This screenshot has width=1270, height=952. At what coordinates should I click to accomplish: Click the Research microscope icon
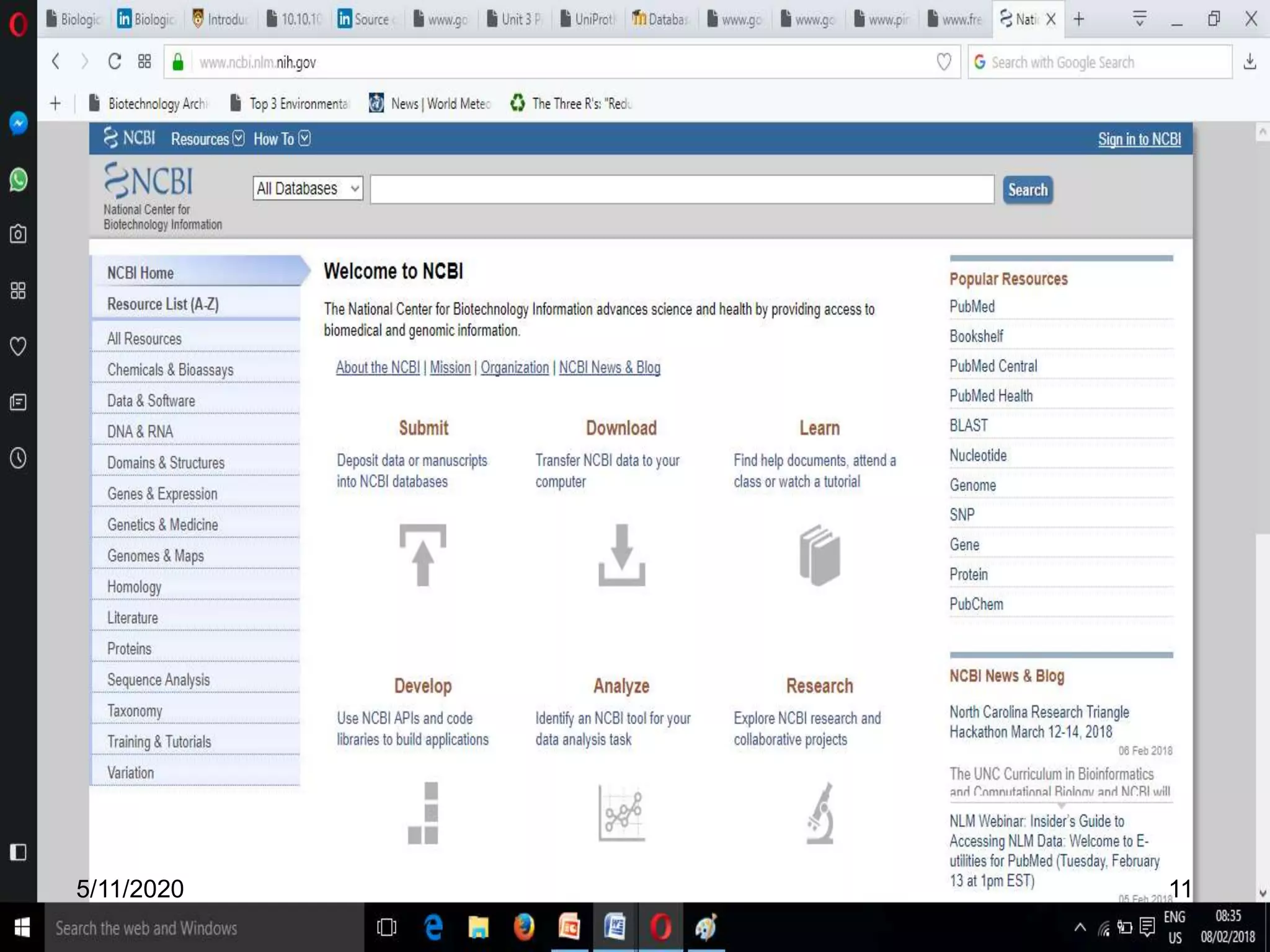click(x=820, y=813)
